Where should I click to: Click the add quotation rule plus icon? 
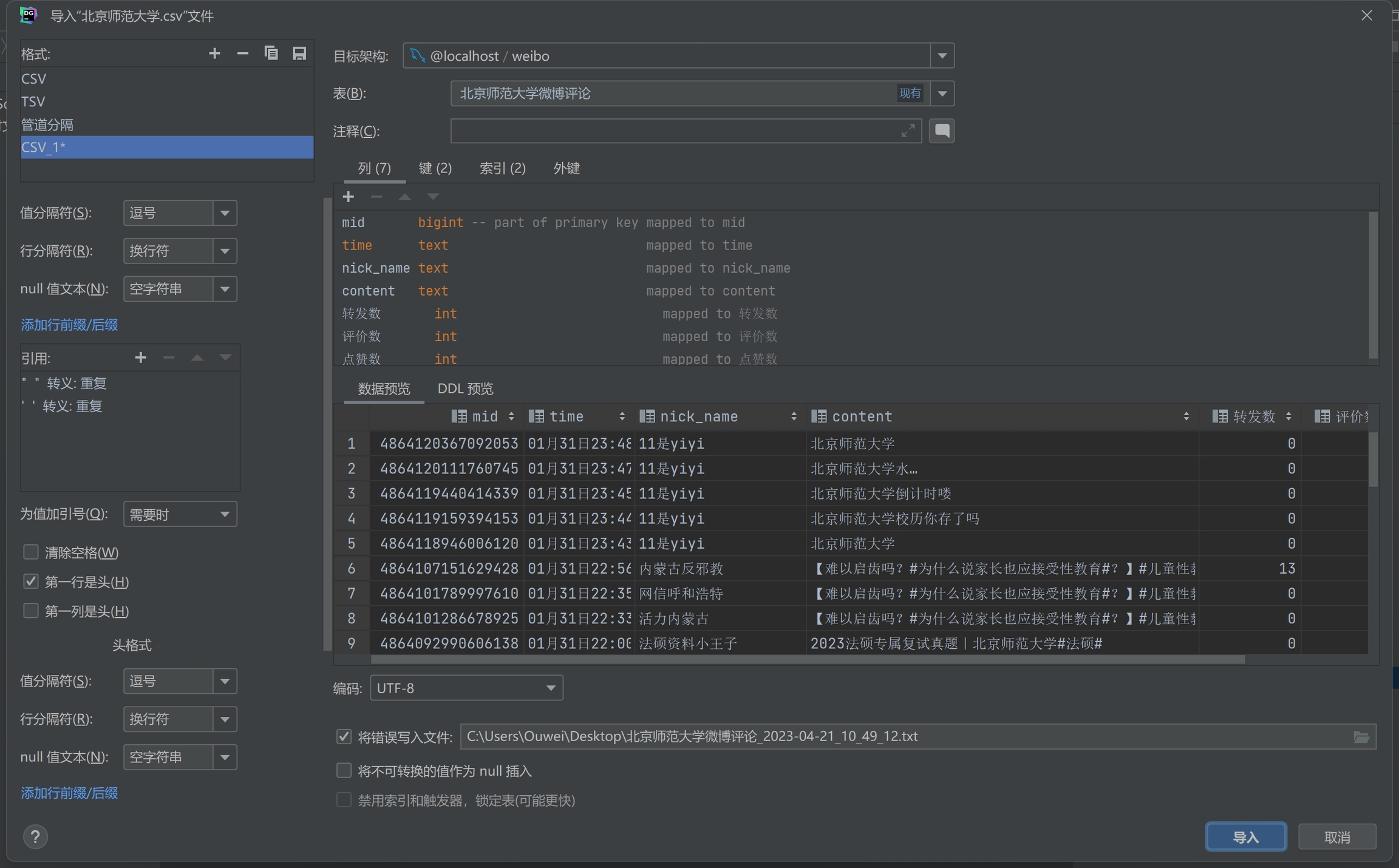141,358
